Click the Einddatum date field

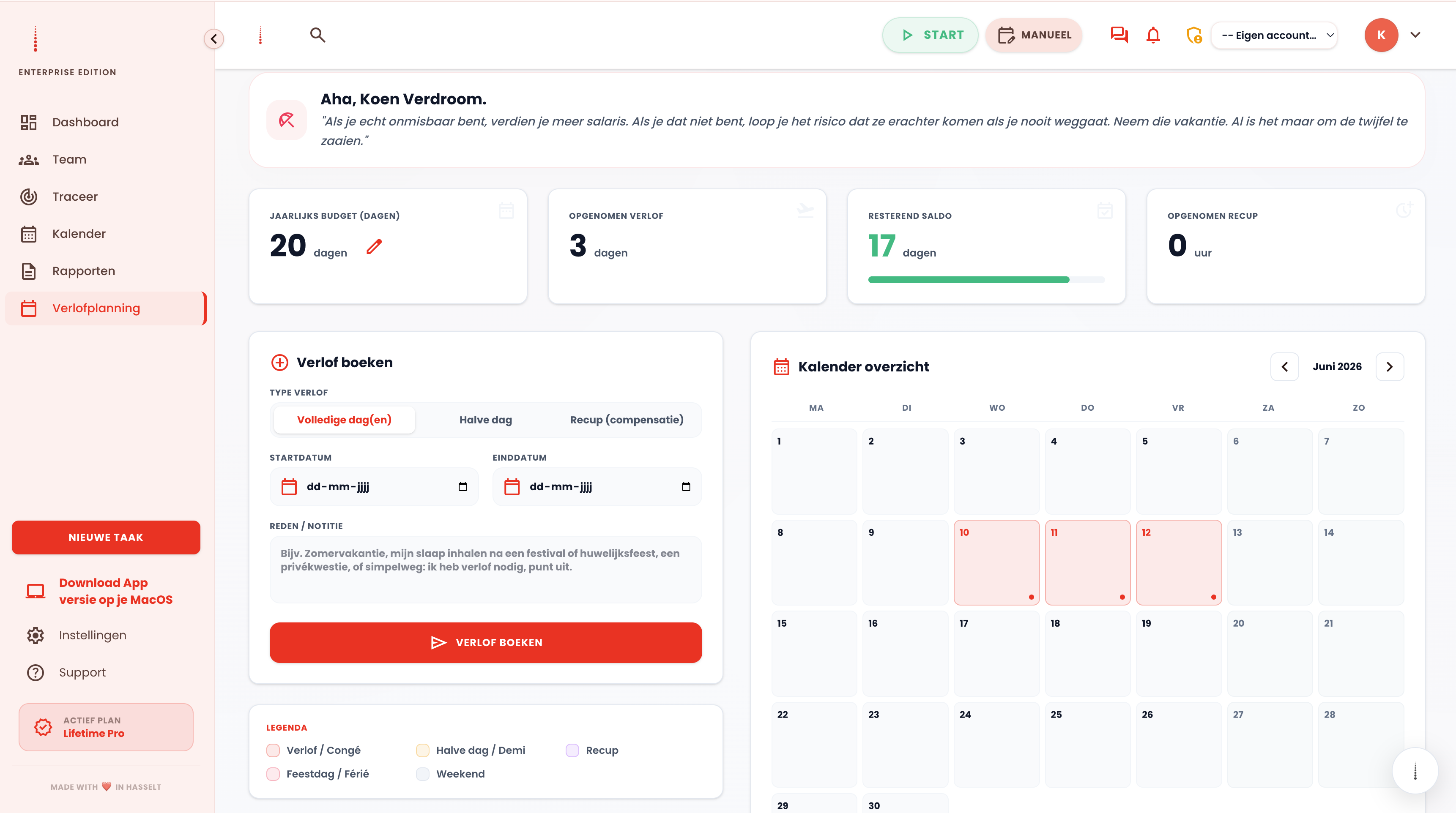point(597,486)
